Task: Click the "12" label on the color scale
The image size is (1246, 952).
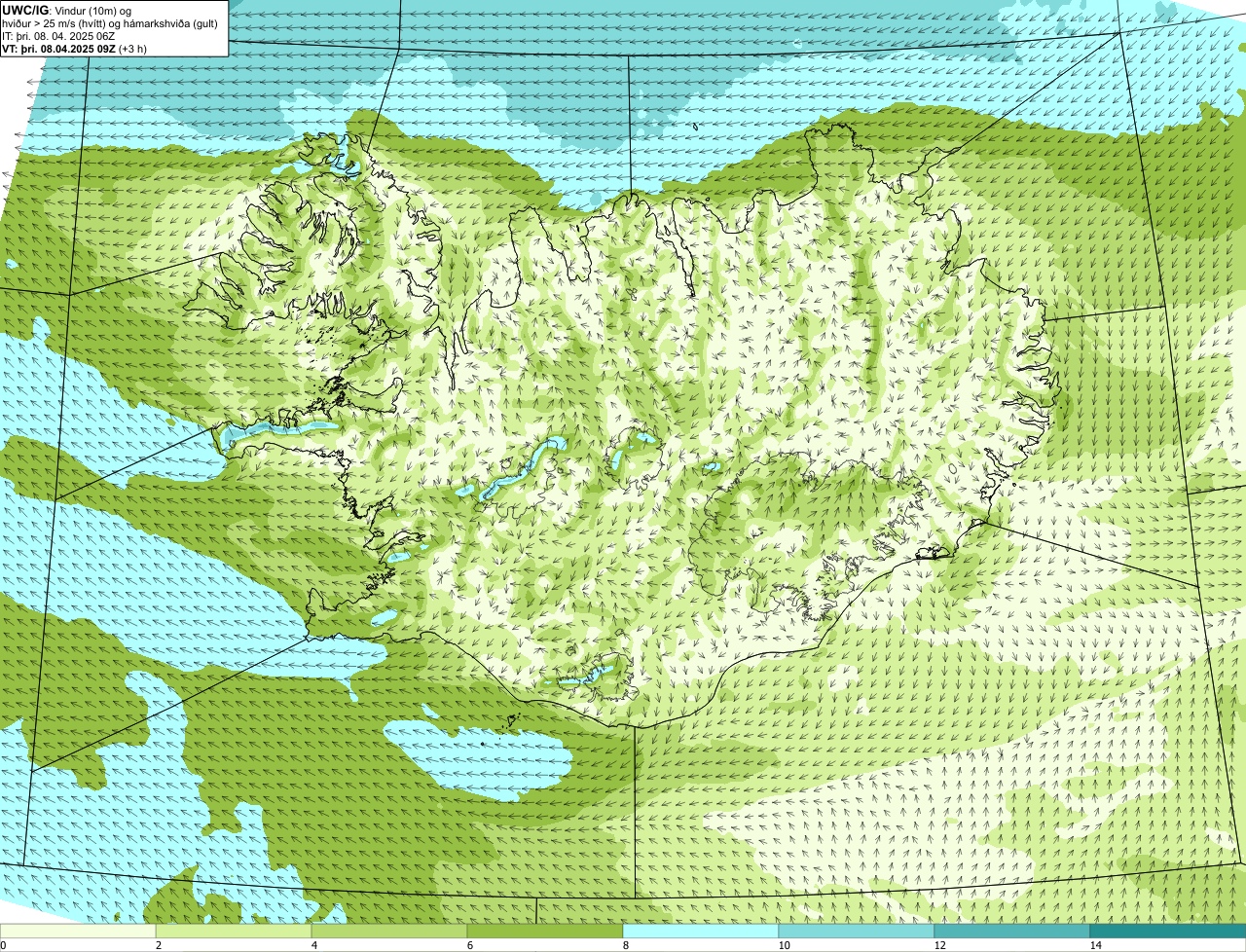Action: 939,945
